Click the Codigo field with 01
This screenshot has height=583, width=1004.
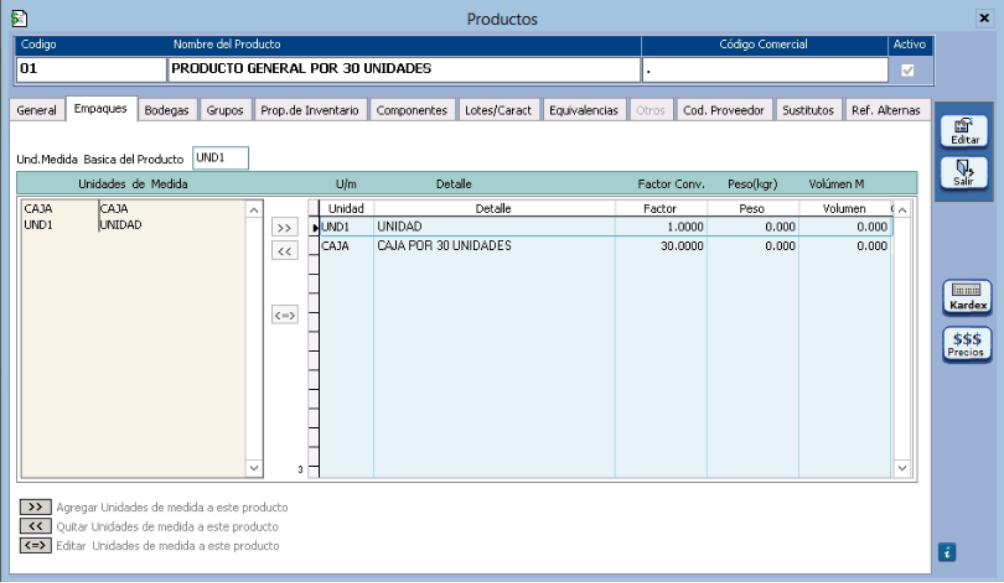(91, 69)
